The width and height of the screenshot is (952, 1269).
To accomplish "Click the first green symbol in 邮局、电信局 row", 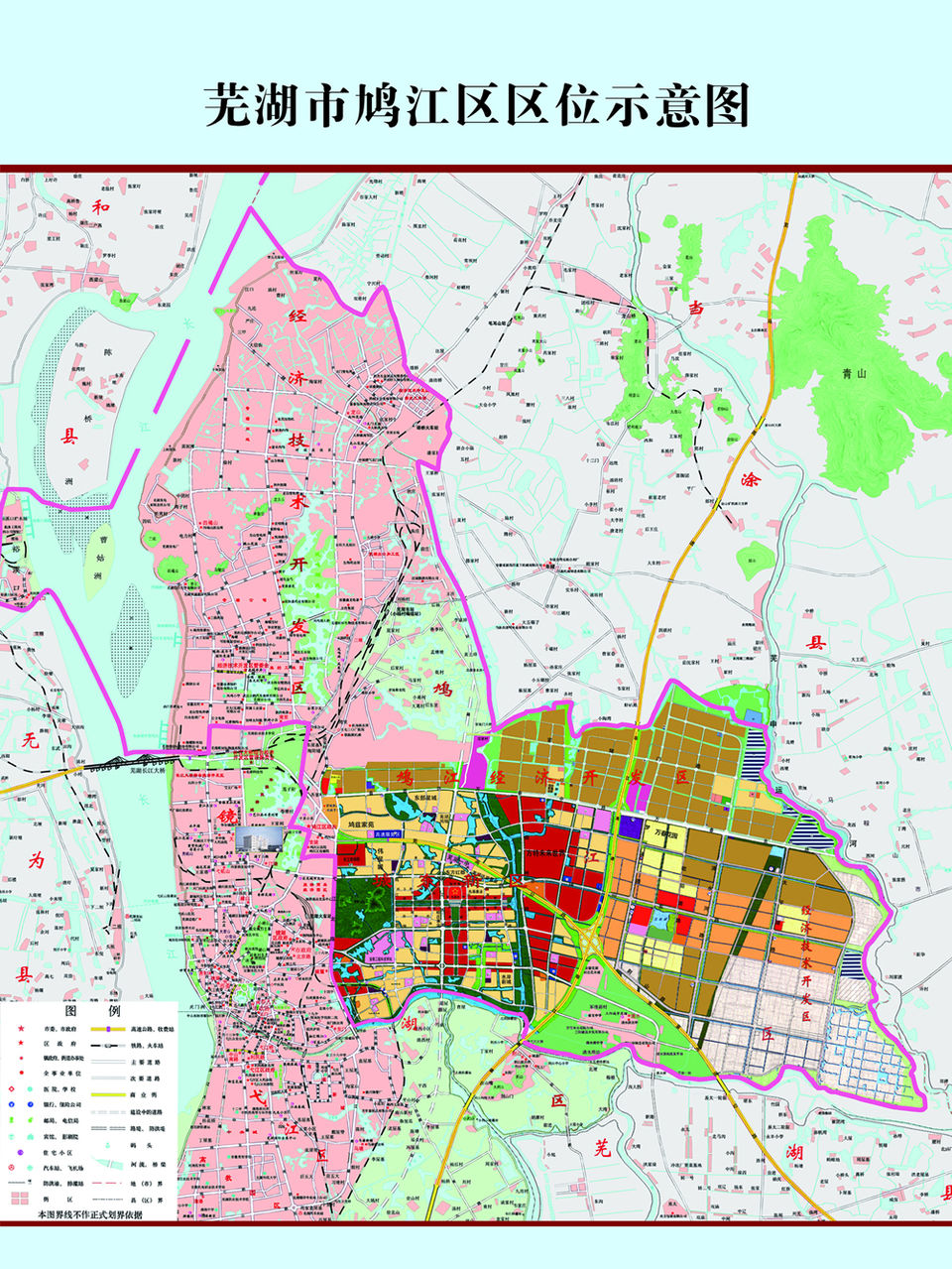I will (14, 1121).
